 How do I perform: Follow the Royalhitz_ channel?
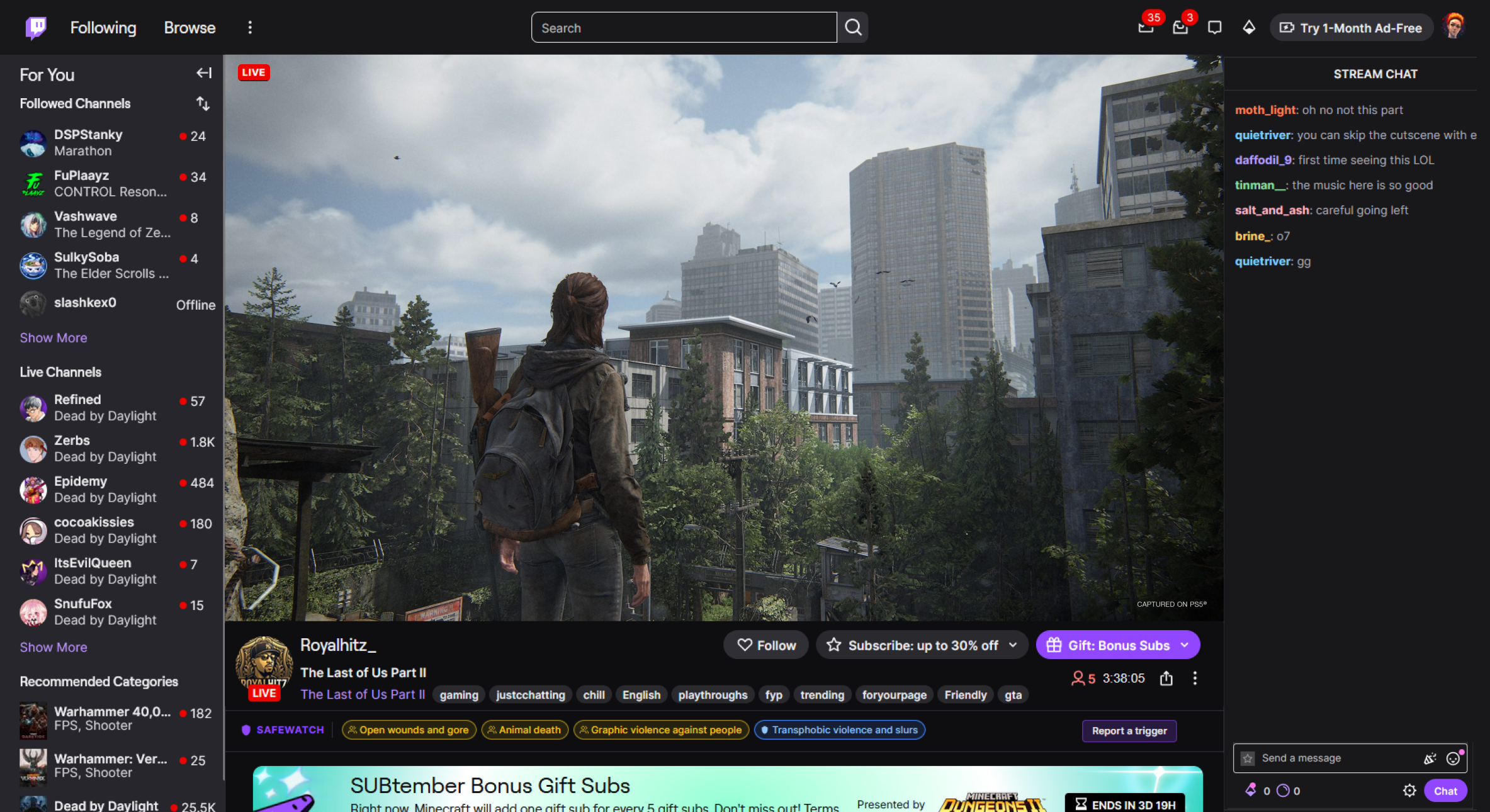pyautogui.click(x=766, y=645)
